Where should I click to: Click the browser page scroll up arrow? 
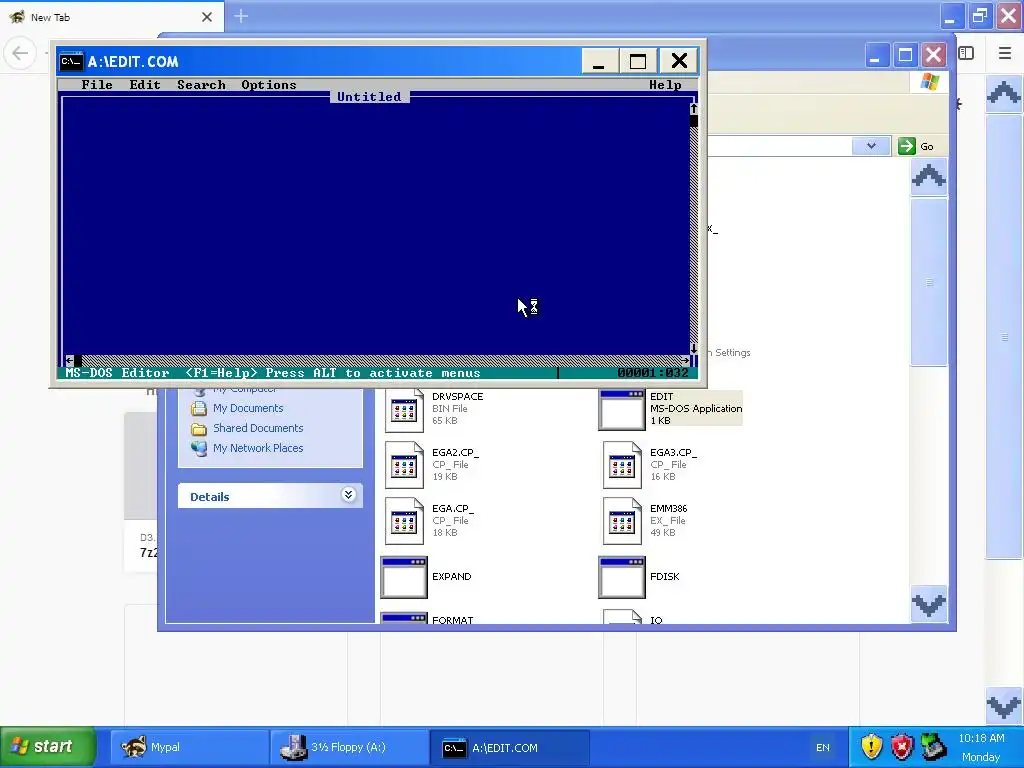point(1004,93)
